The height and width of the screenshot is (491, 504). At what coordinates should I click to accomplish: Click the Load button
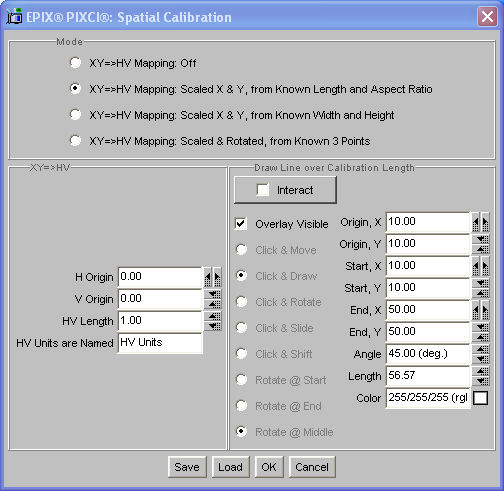point(230,467)
